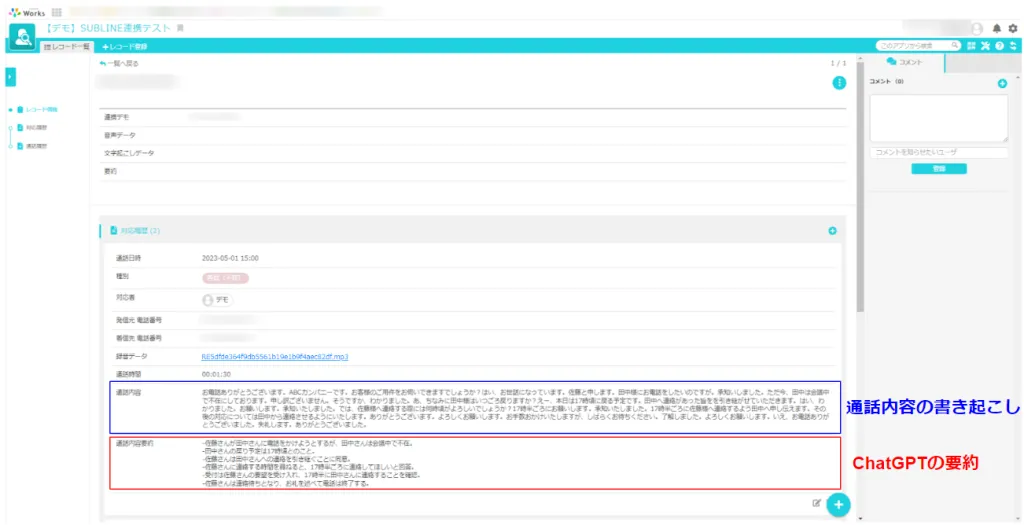Switch to レコード一覧 tab

click(x=67, y=47)
